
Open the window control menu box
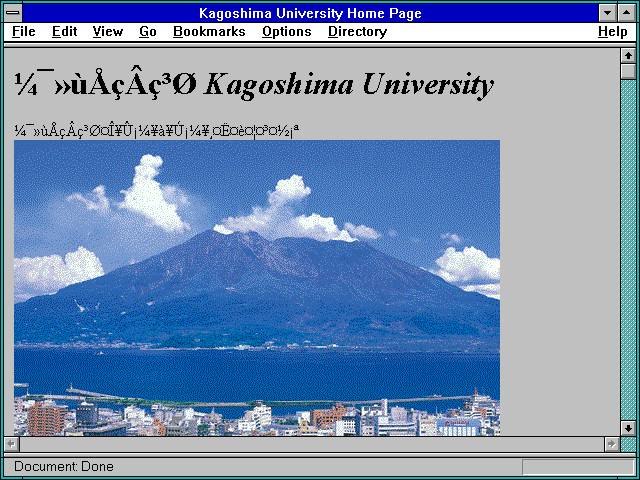(x=13, y=13)
